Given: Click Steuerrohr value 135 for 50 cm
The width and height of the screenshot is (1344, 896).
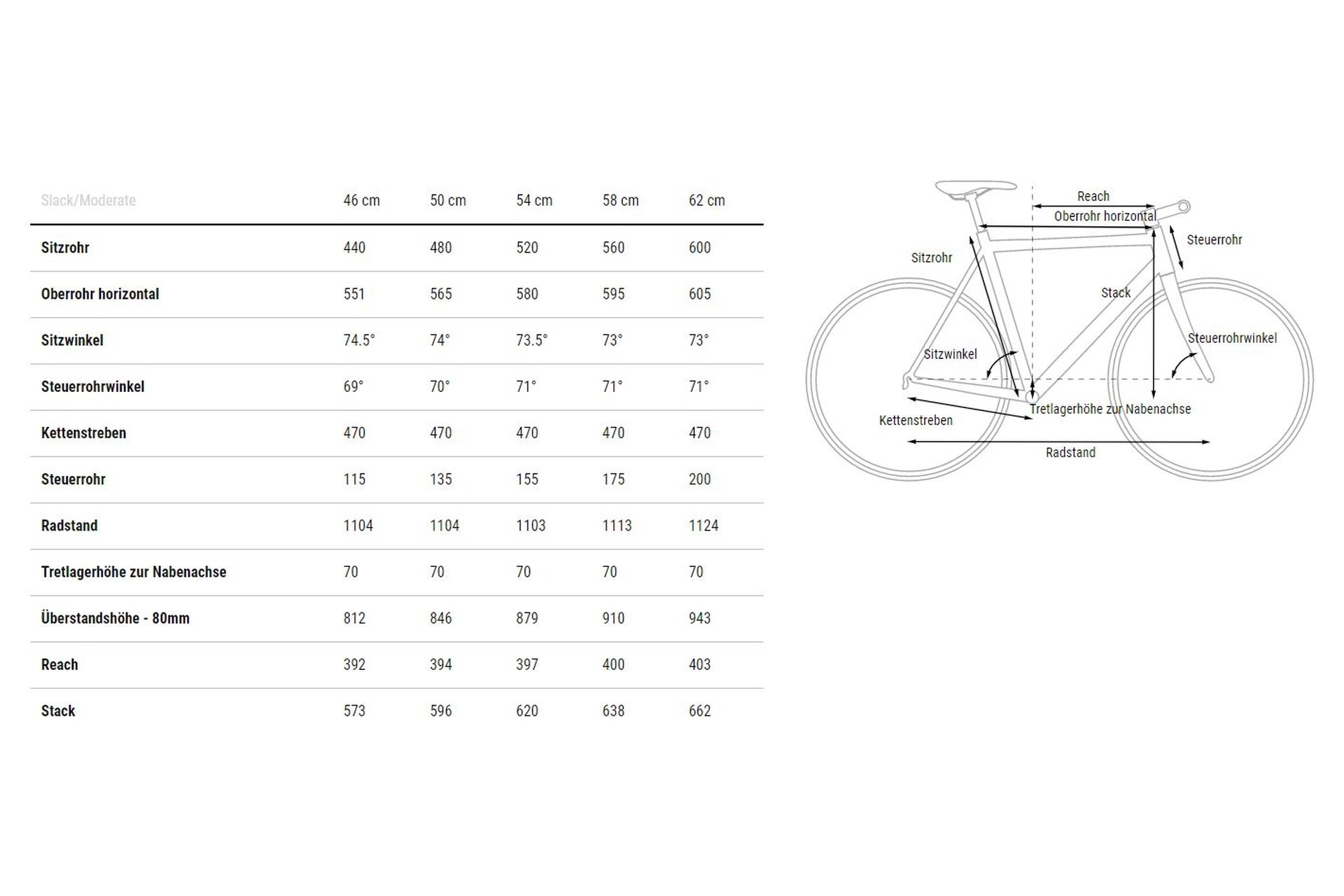Looking at the screenshot, I should [441, 479].
